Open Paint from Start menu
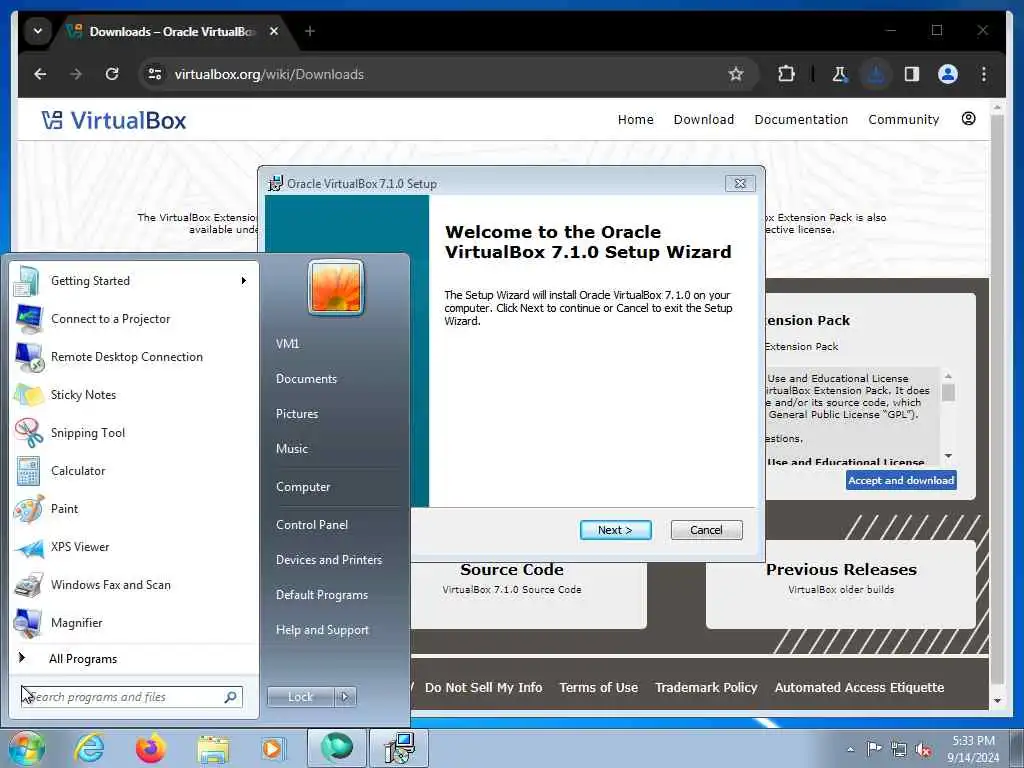The image size is (1024, 768). 134,509
